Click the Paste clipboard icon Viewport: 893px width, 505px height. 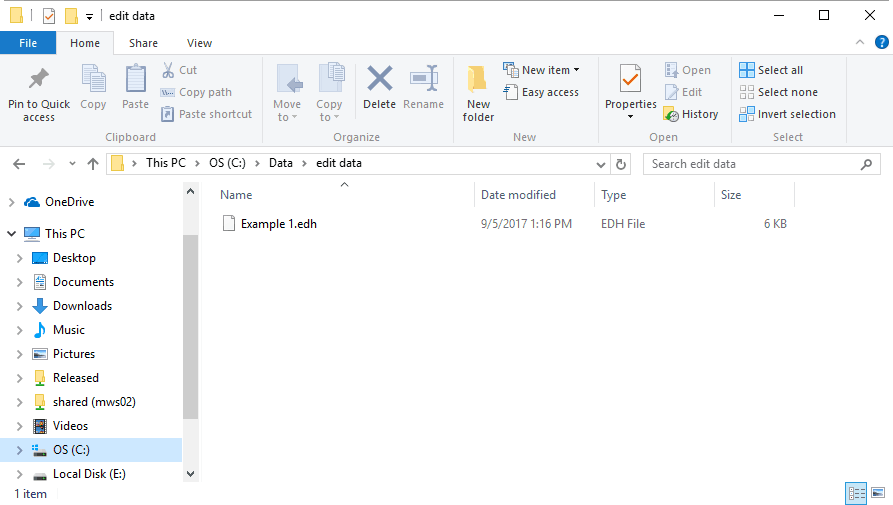coord(135,87)
